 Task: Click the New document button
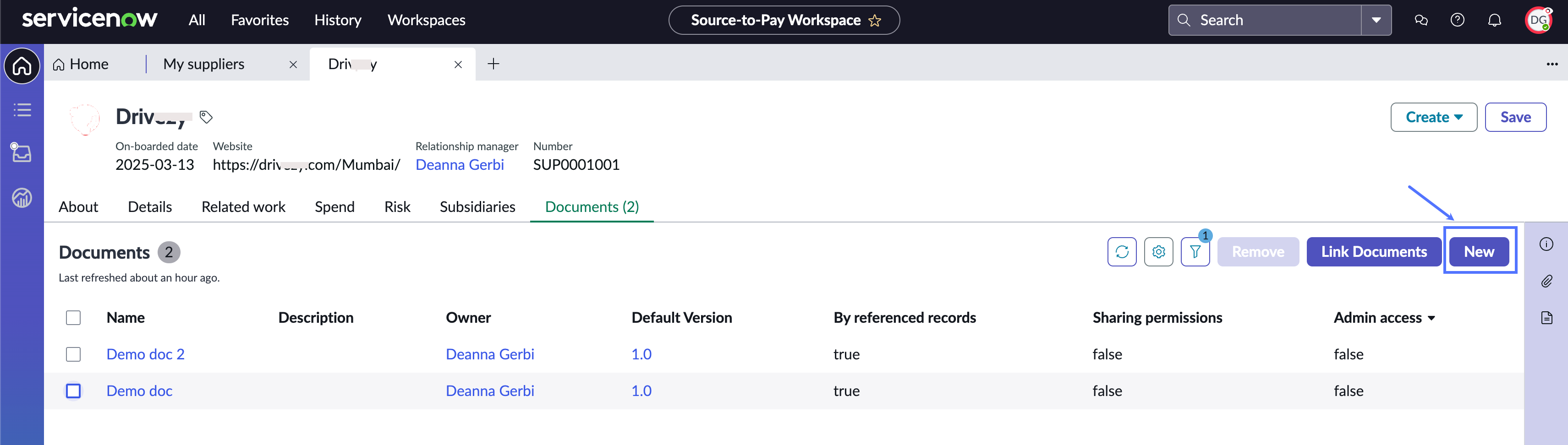pos(1479,252)
